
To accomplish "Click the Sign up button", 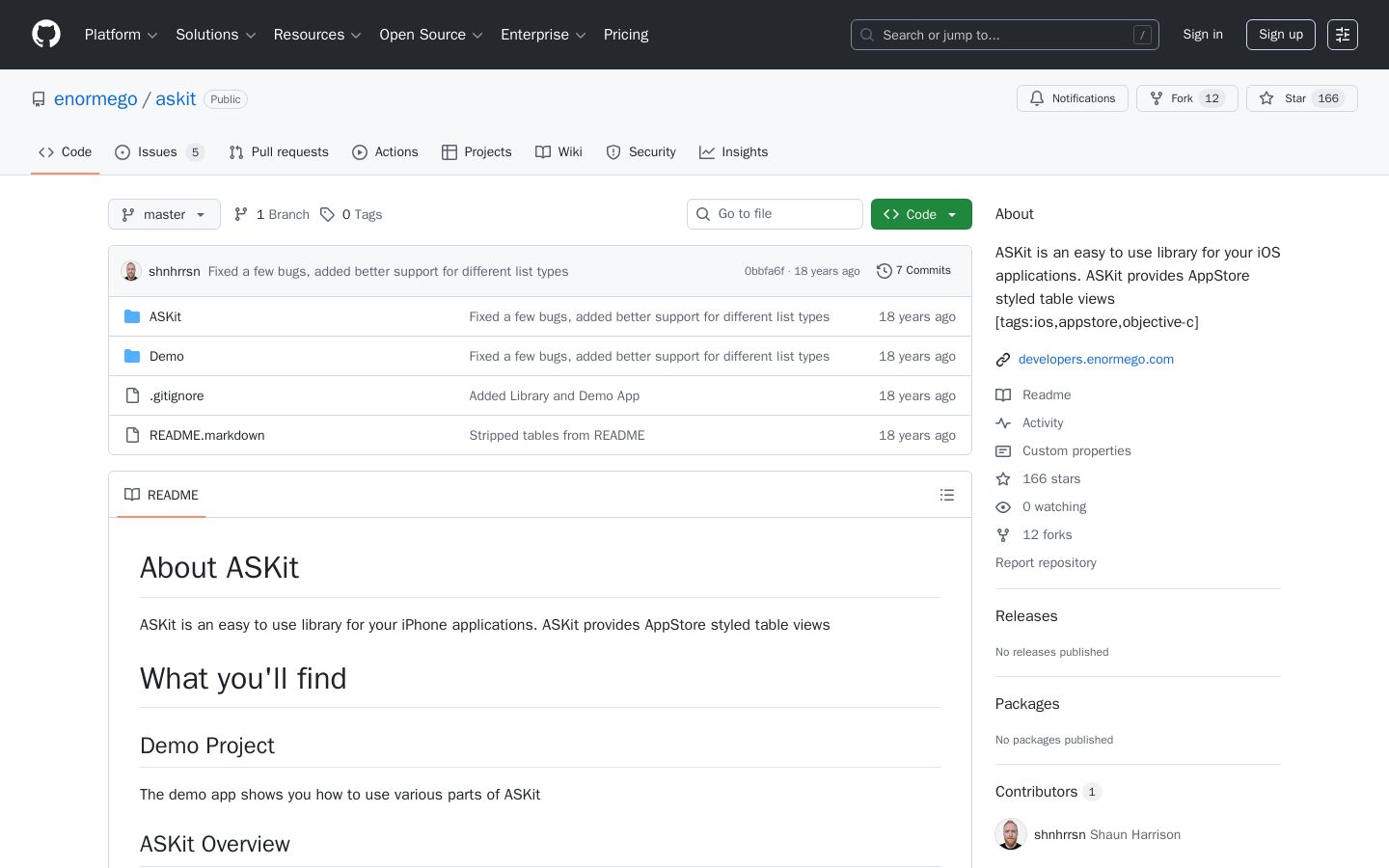I will 1281,35.
